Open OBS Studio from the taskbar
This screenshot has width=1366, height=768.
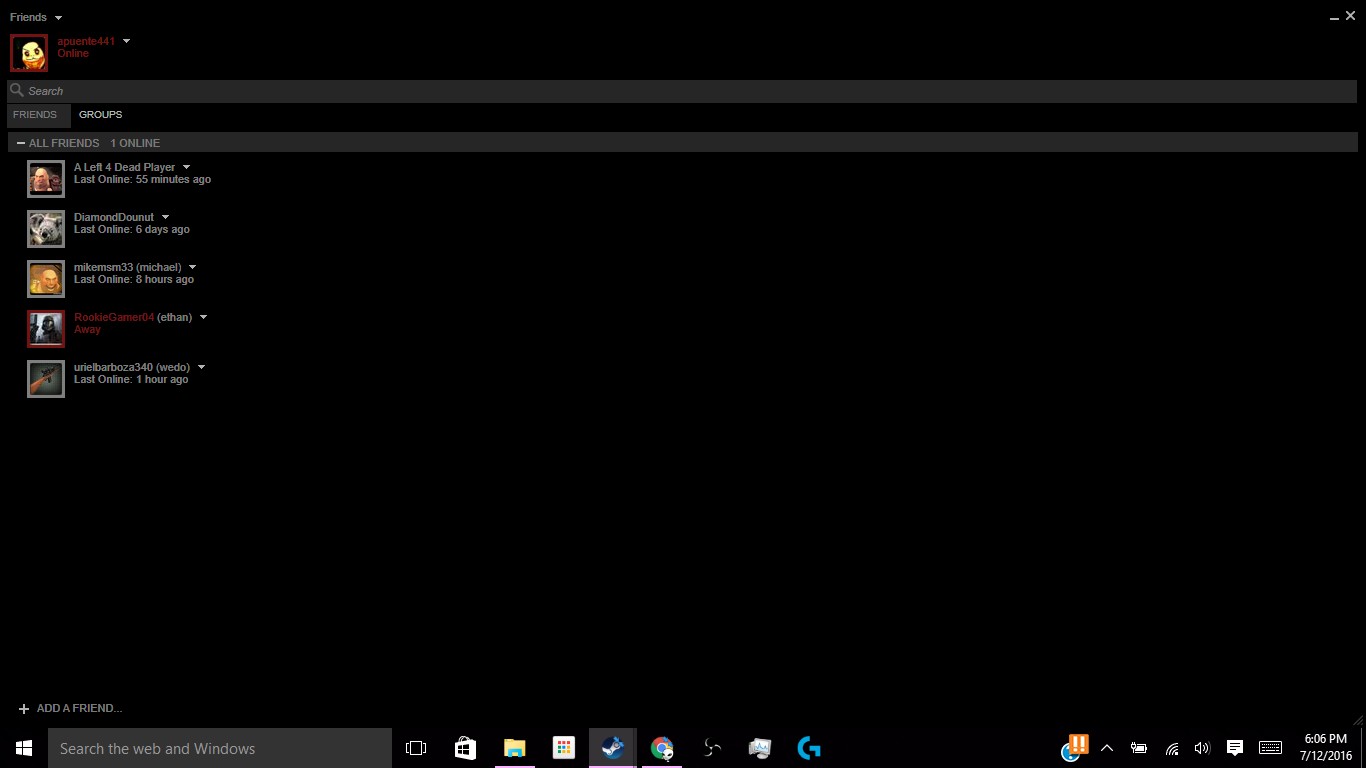(710, 747)
